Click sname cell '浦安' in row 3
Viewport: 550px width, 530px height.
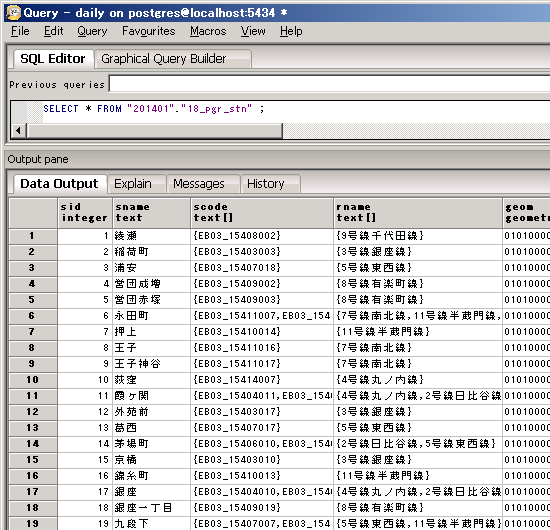(x=152, y=268)
